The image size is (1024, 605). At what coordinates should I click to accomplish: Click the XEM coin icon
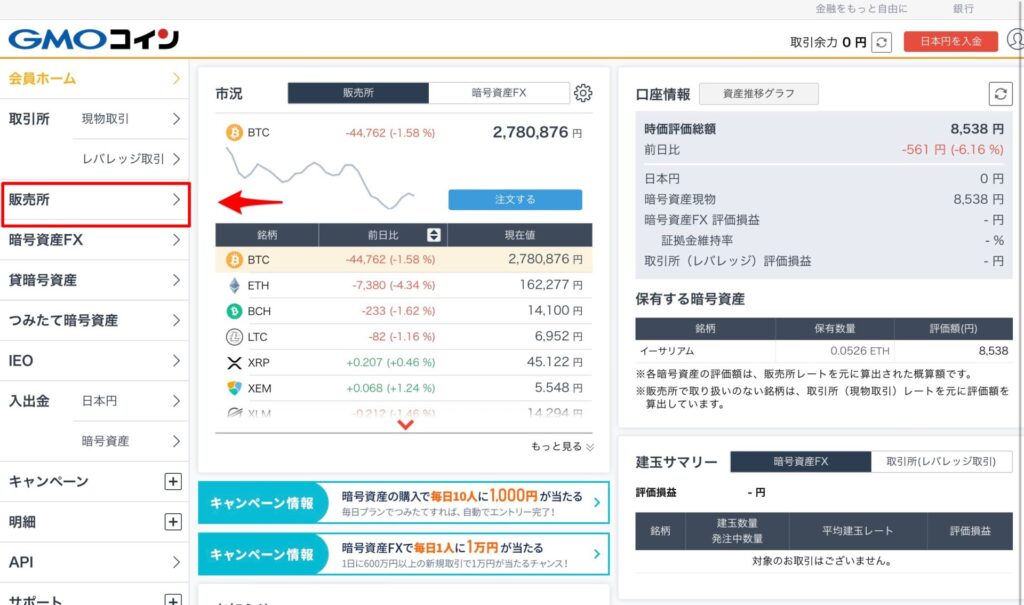tap(234, 388)
